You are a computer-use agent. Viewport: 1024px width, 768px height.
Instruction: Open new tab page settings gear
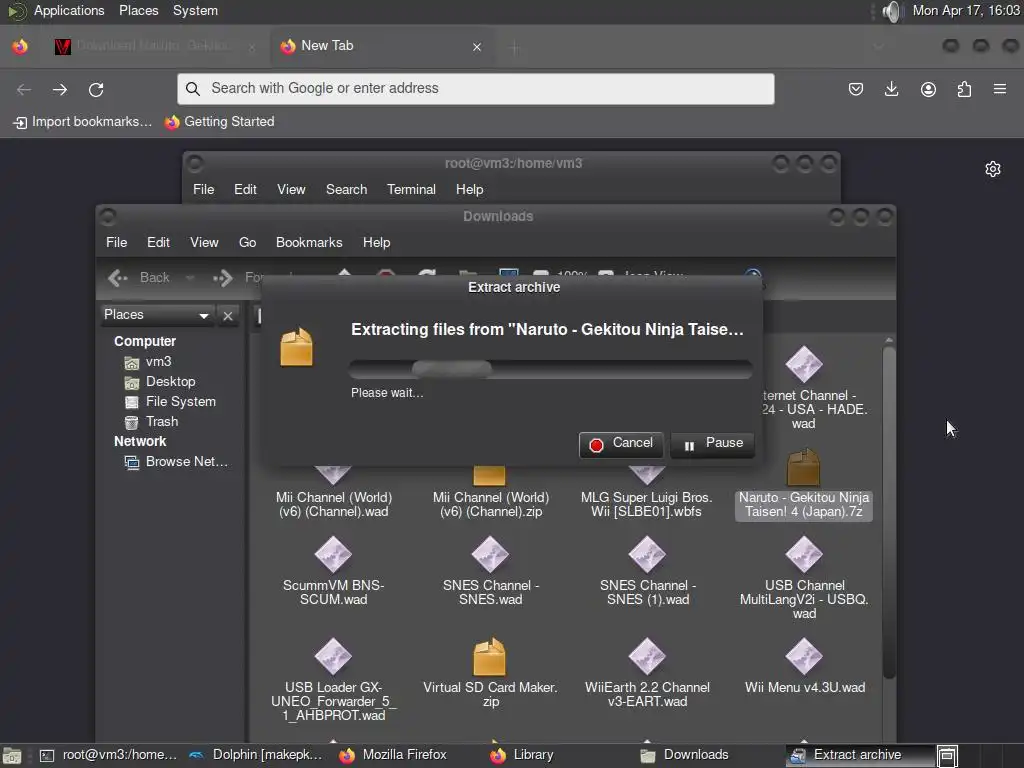[993, 169]
